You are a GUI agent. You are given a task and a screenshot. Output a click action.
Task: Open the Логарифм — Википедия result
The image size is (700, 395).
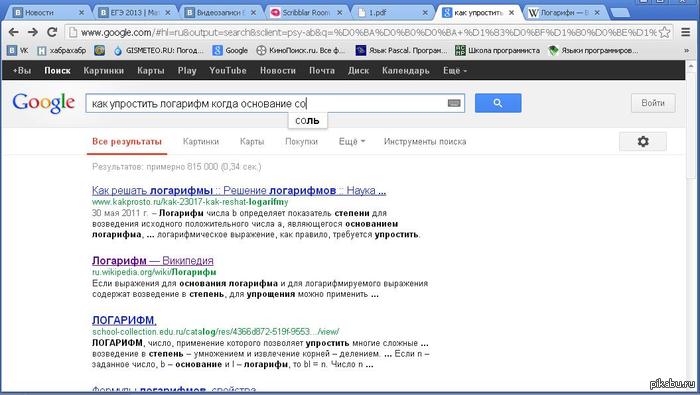pyautogui.click(x=153, y=261)
